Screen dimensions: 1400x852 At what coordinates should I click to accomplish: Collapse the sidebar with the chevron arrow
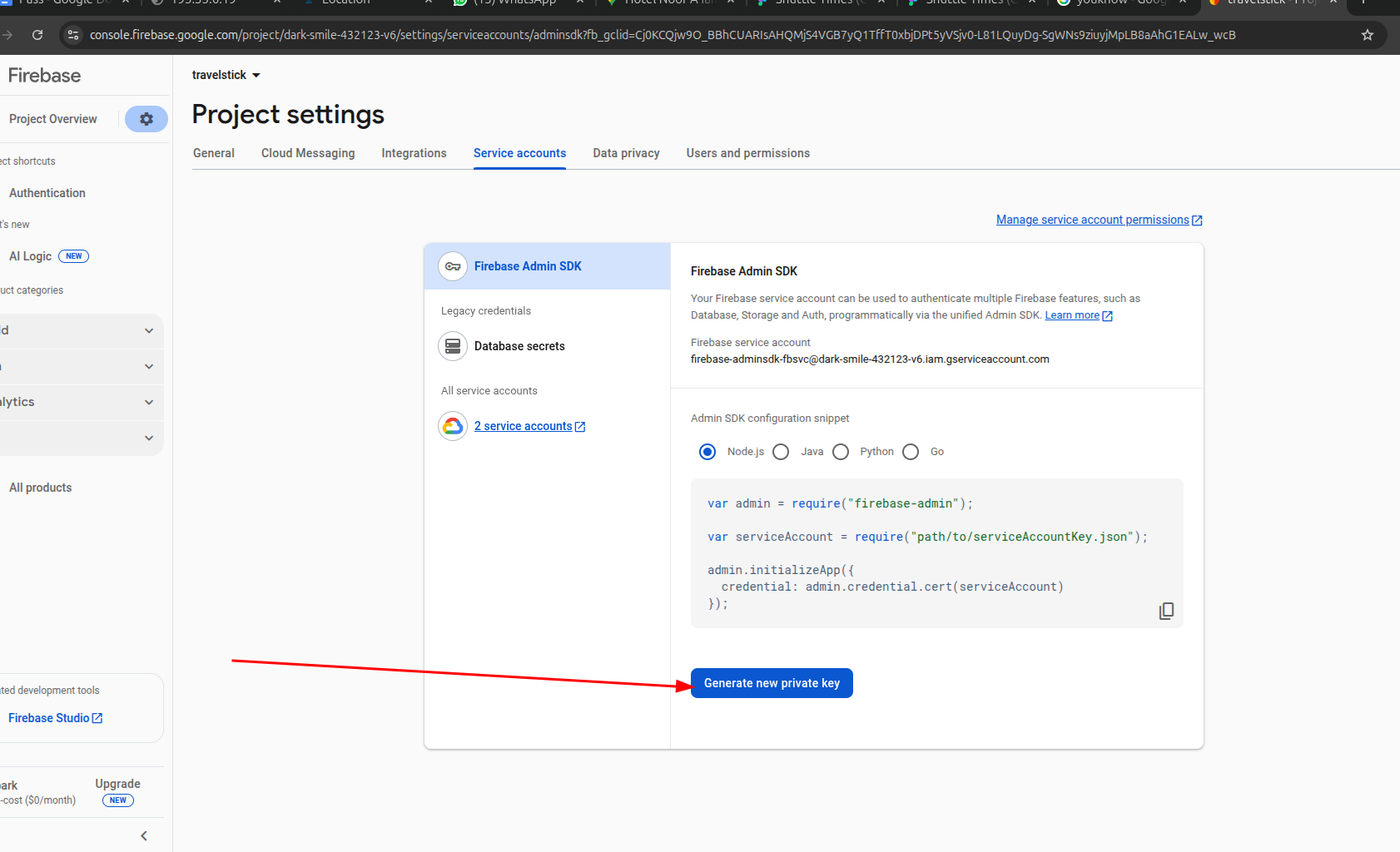(x=144, y=835)
